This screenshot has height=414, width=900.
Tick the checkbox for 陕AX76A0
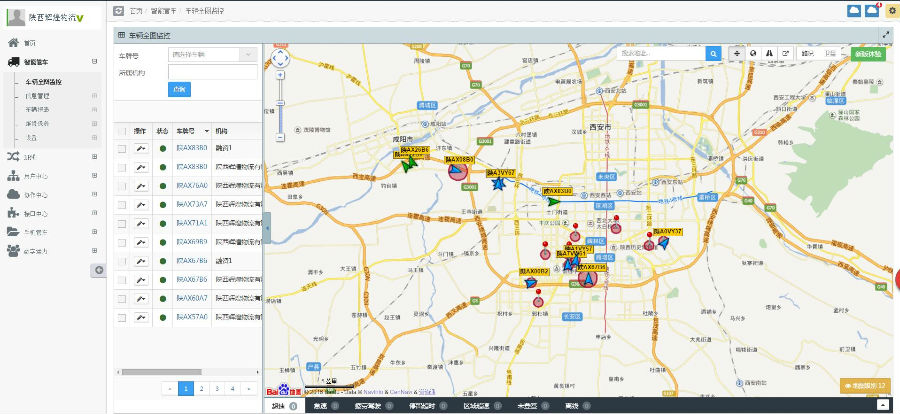(122, 186)
